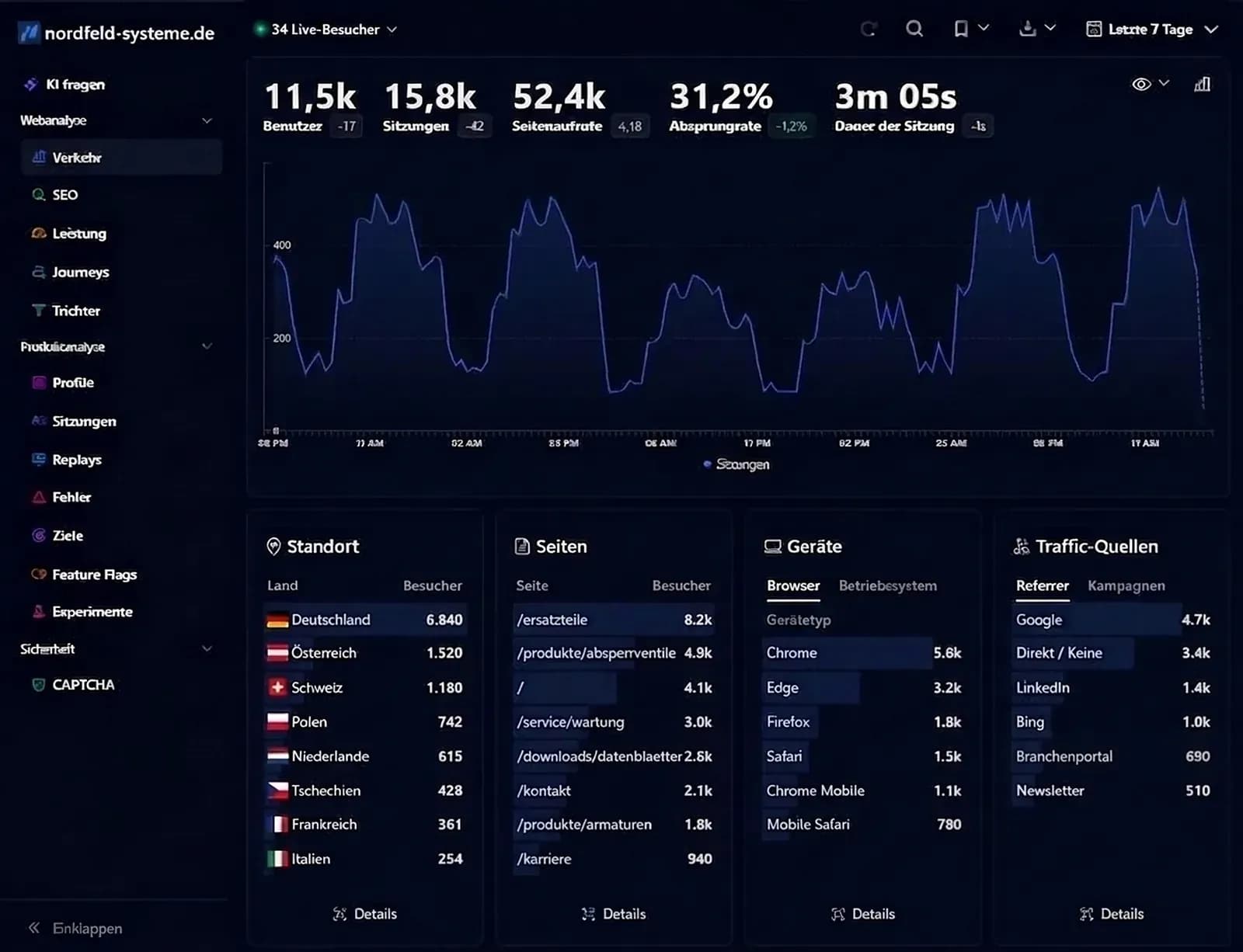Select the Firefox browser row
1243x952 pixels.
tap(863, 721)
